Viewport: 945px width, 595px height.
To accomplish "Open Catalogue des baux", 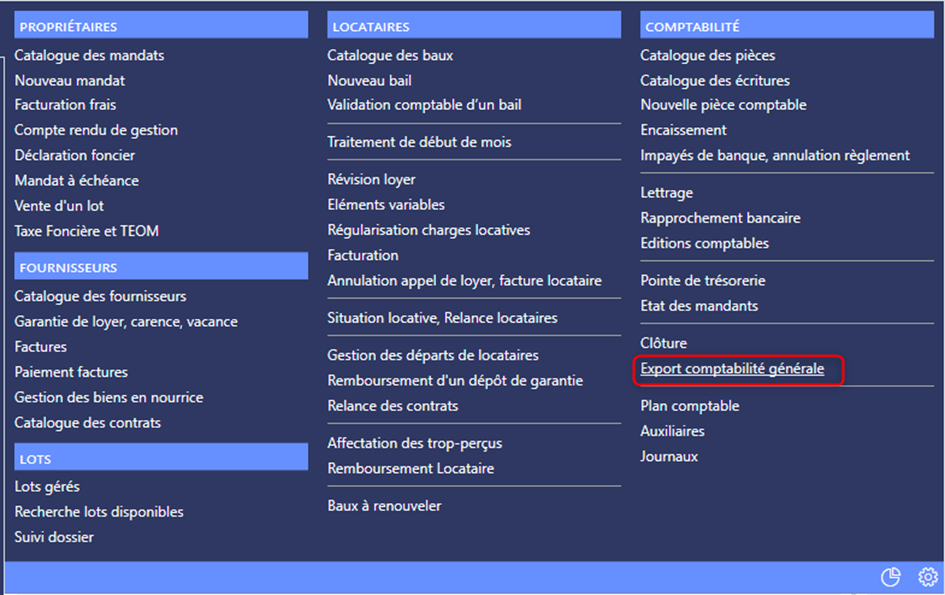I will (x=390, y=55).
